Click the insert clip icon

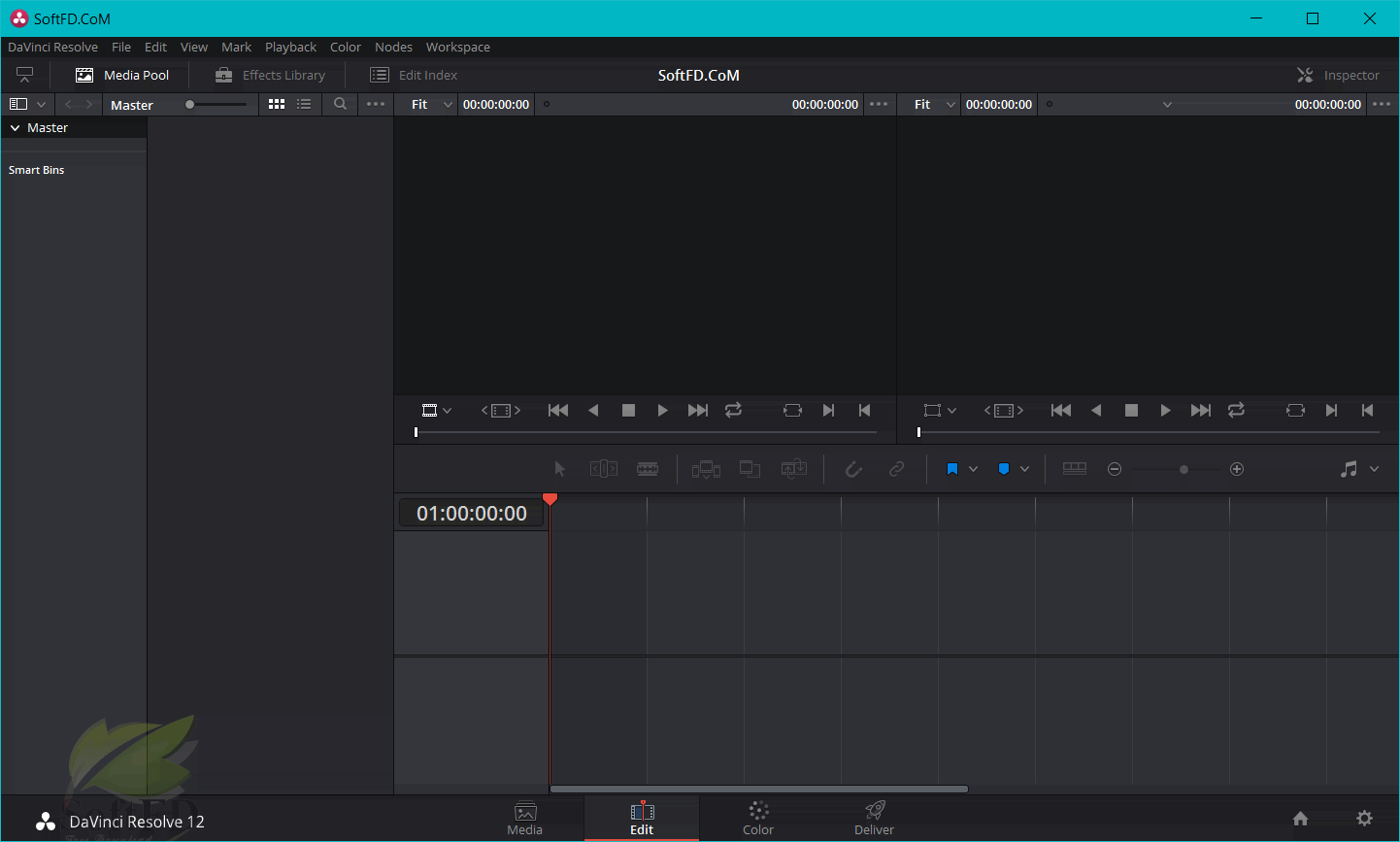[x=706, y=469]
